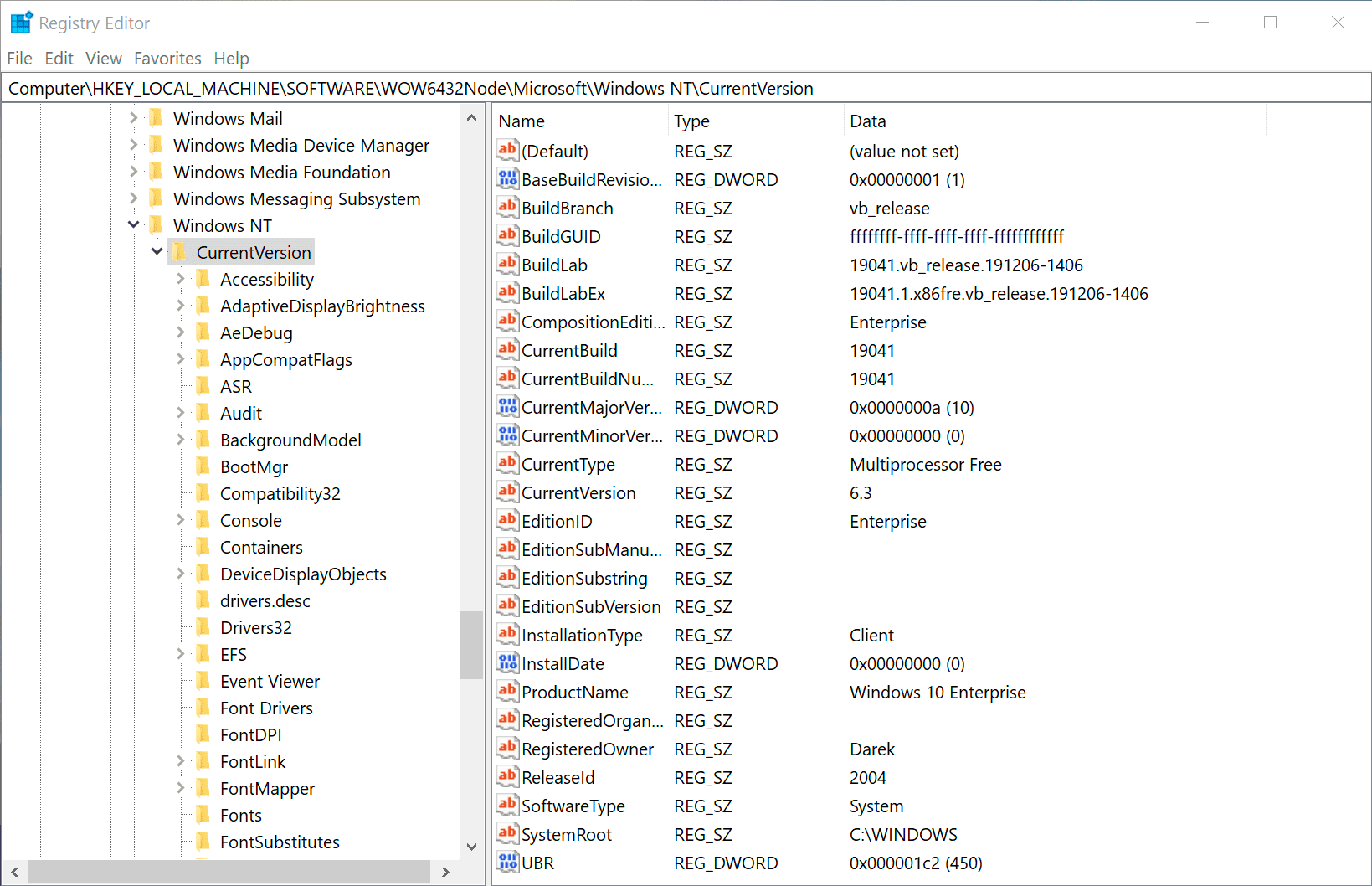This screenshot has height=886, width=1372.
Task: Click the registry path address bar
Action: tap(686, 88)
